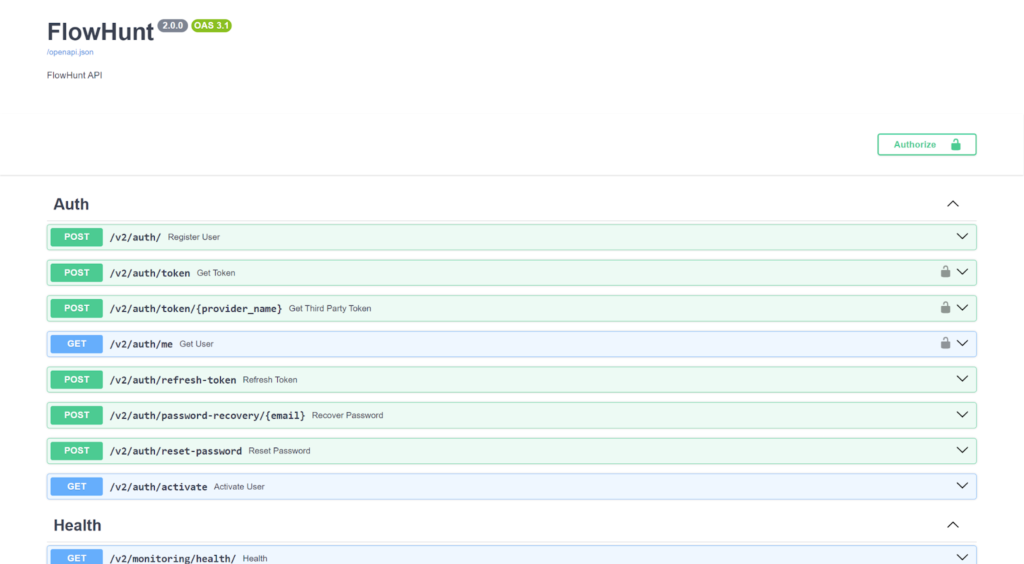
Task: Collapse the Health section chevron
Action: [x=953, y=525]
